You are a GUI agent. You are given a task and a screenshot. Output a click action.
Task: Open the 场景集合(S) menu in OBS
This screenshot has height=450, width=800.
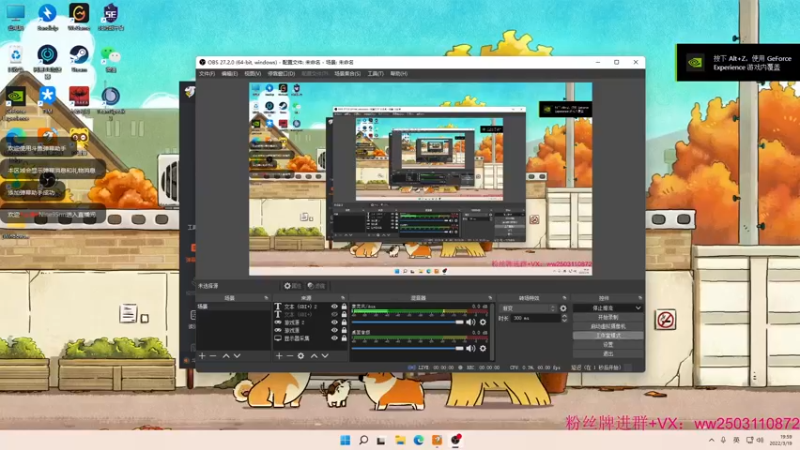click(x=347, y=74)
